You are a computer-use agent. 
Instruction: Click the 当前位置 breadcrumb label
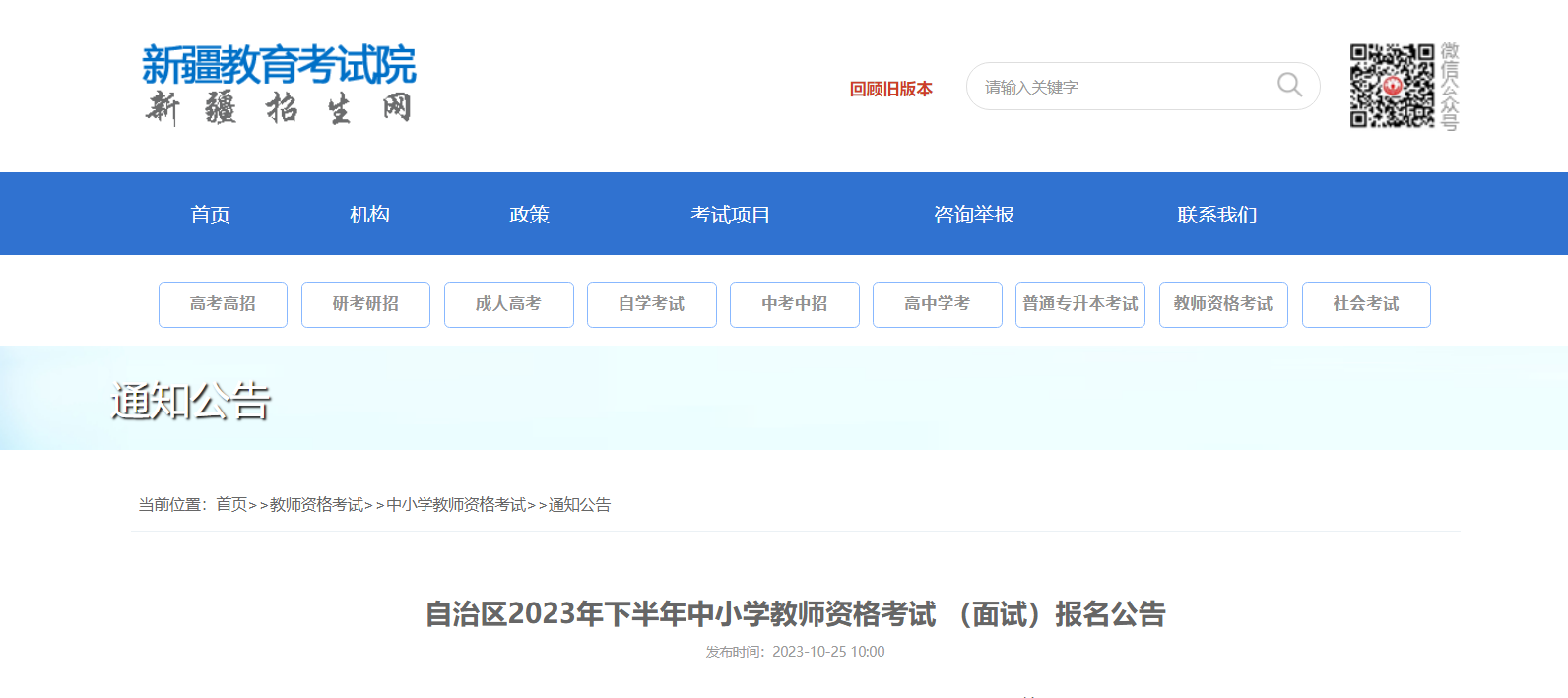[172, 505]
